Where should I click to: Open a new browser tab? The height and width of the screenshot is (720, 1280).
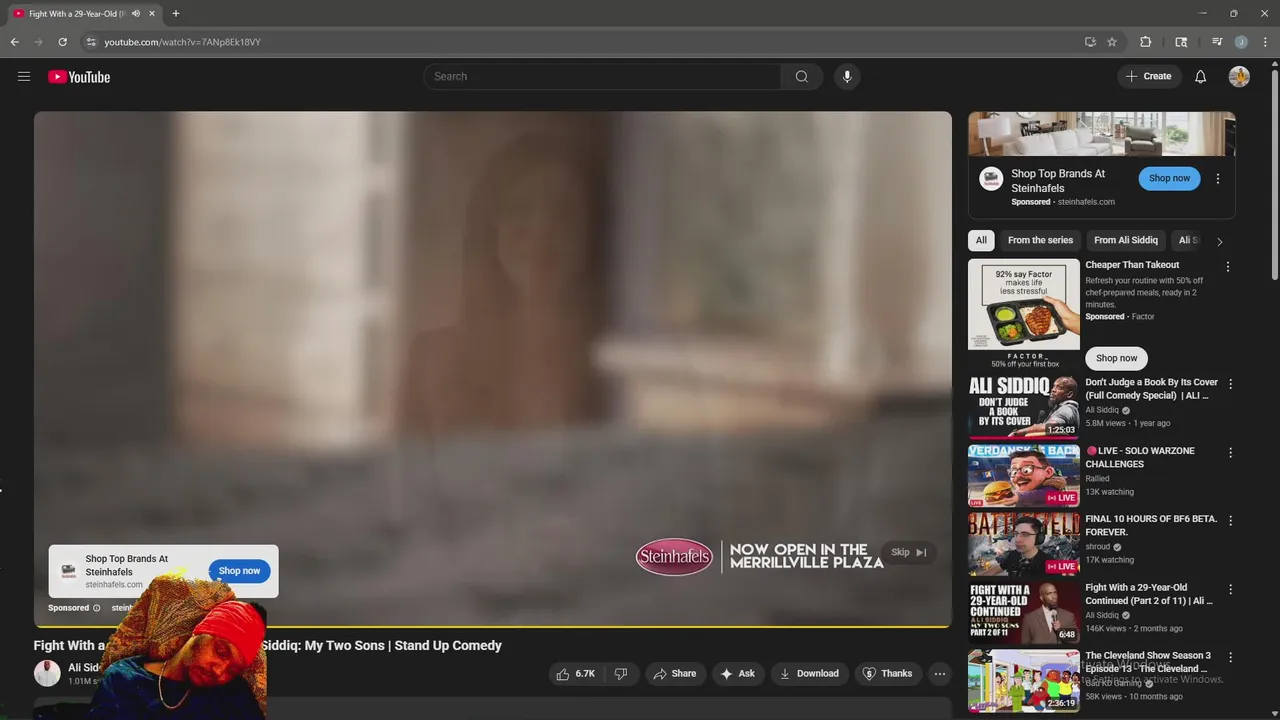(x=176, y=14)
